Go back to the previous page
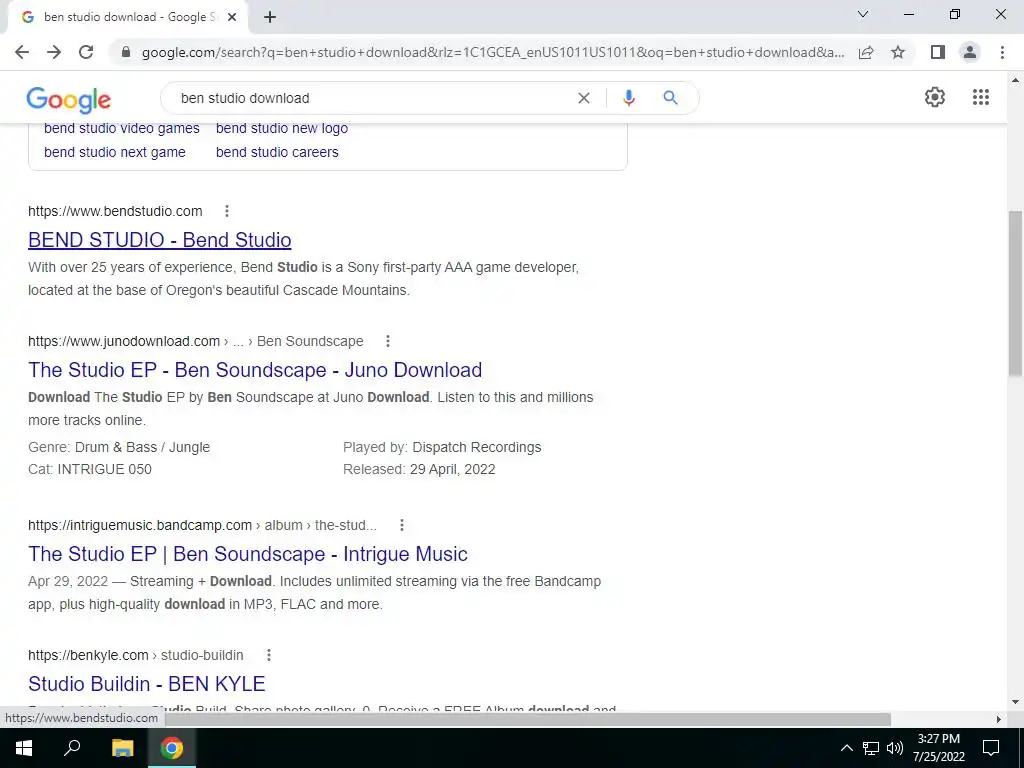Screen dimensions: 1024x768 [22, 52]
